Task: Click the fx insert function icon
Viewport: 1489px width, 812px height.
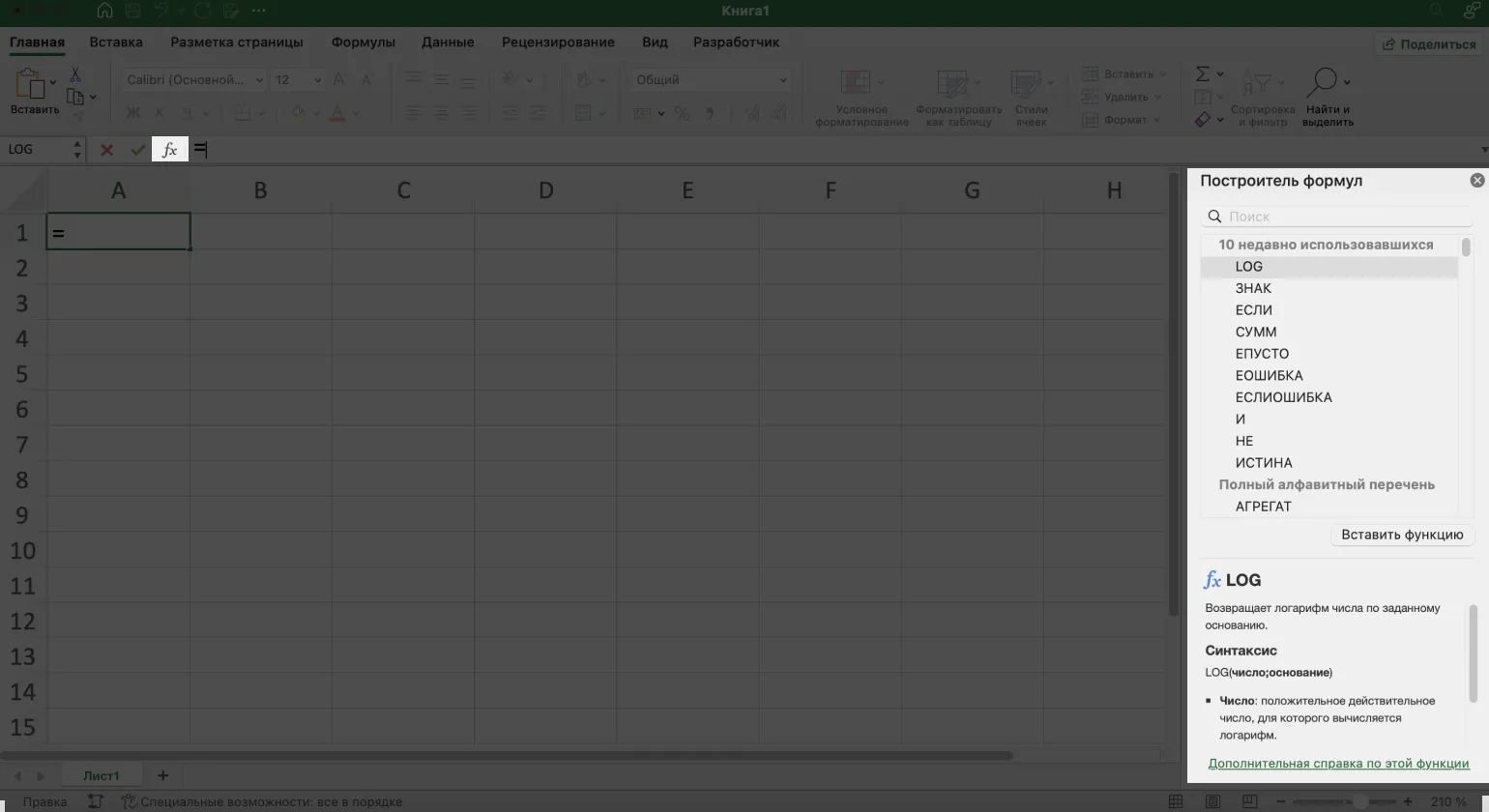Action: (170, 150)
